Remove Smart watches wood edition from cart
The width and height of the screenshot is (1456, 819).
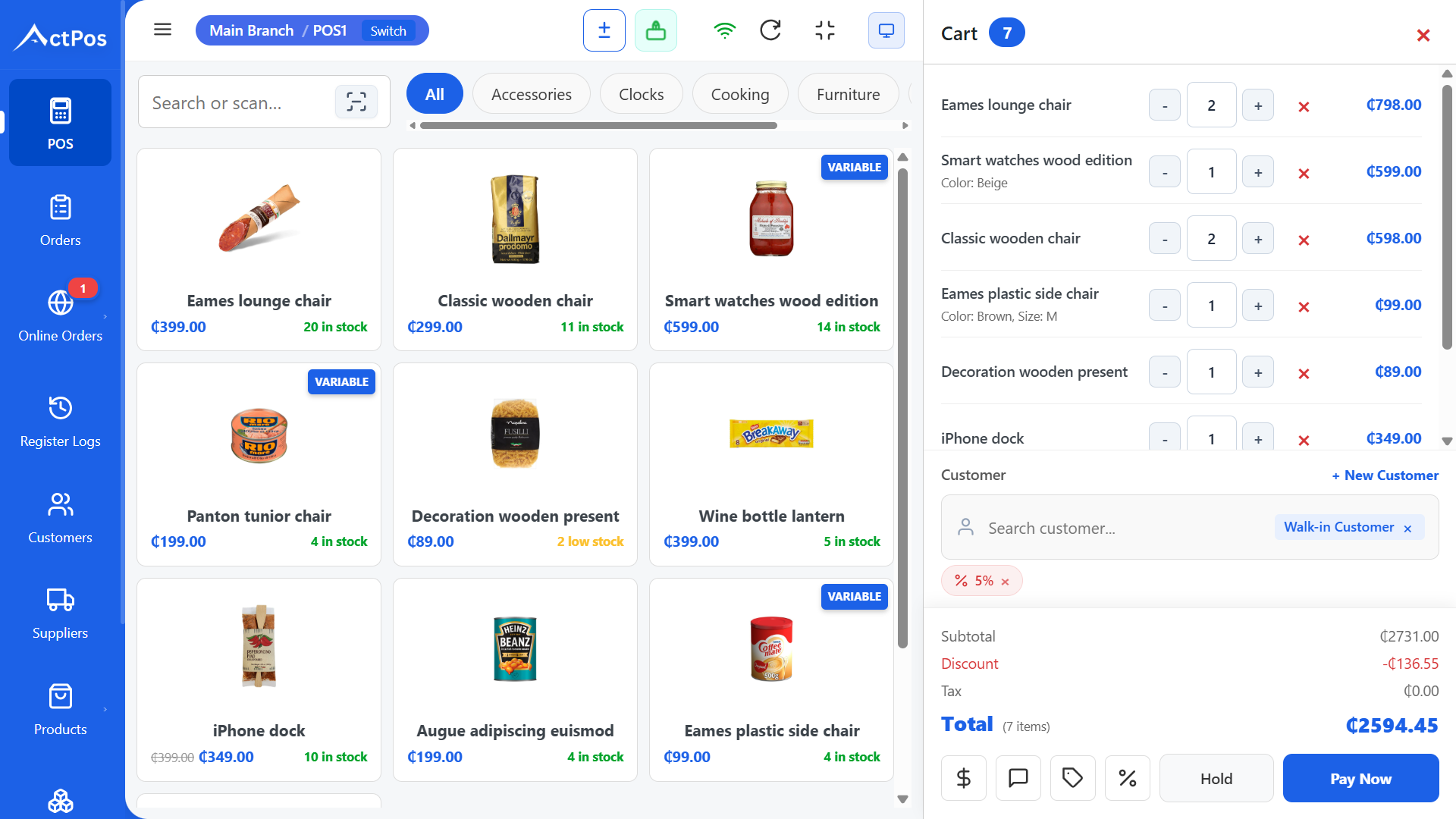click(x=1304, y=173)
